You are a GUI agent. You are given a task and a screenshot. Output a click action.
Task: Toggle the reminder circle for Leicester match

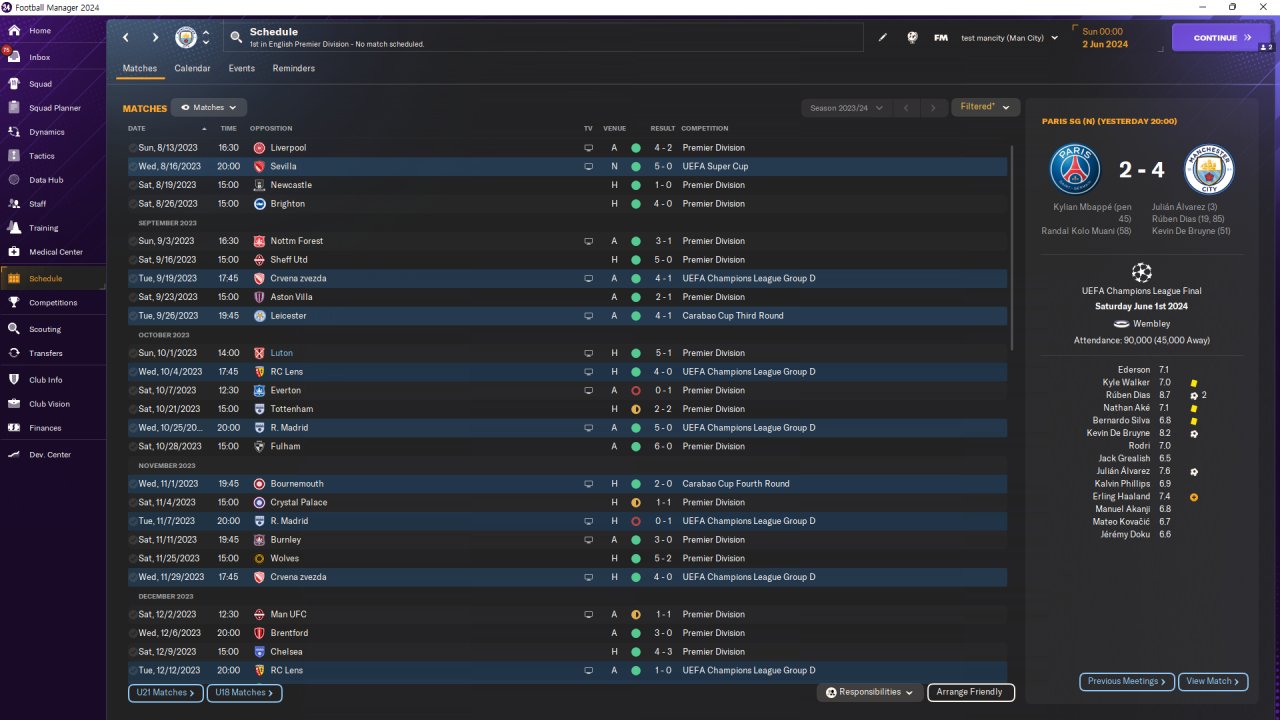133,316
